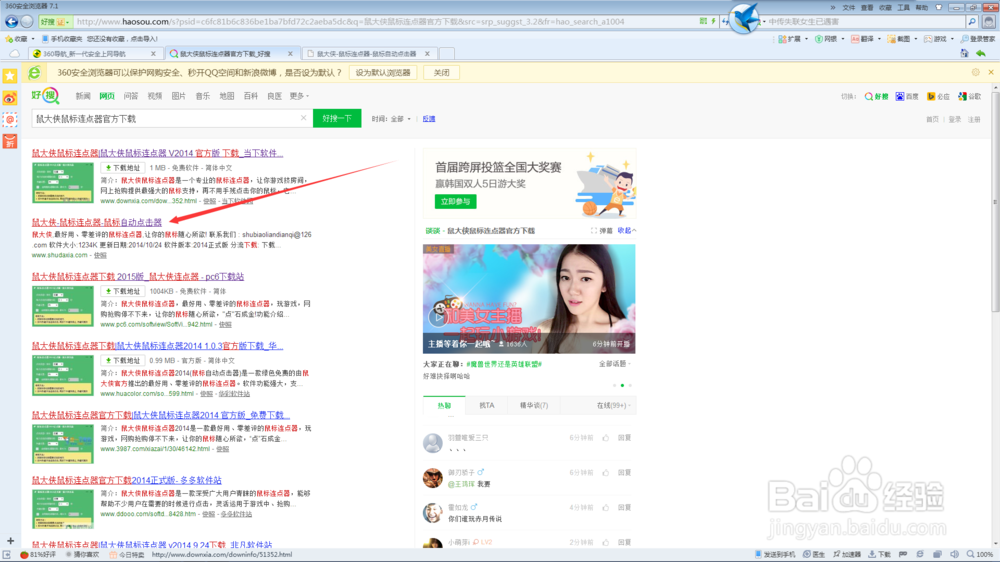The height and width of the screenshot is (562, 1000).
Task: Open the user avatar login icon
Action: pos(989,21)
